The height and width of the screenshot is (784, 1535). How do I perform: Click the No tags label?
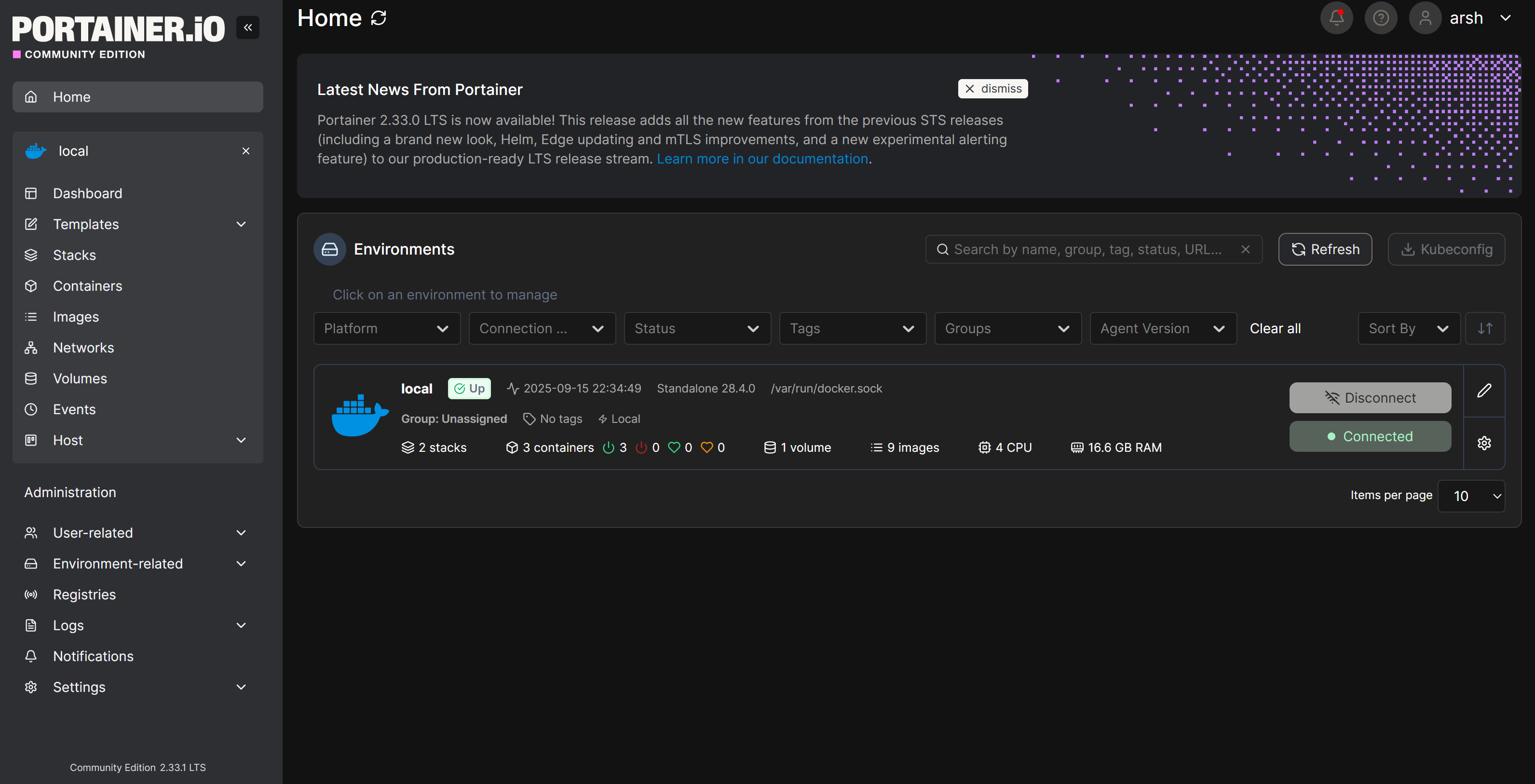pyautogui.click(x=553, y=419)
